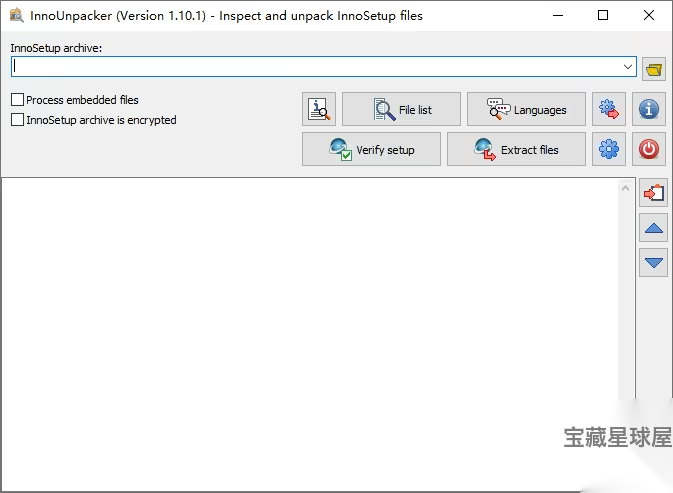Open the browse-for-archive folder icon
673x493 pixels.
pos(653,69)
